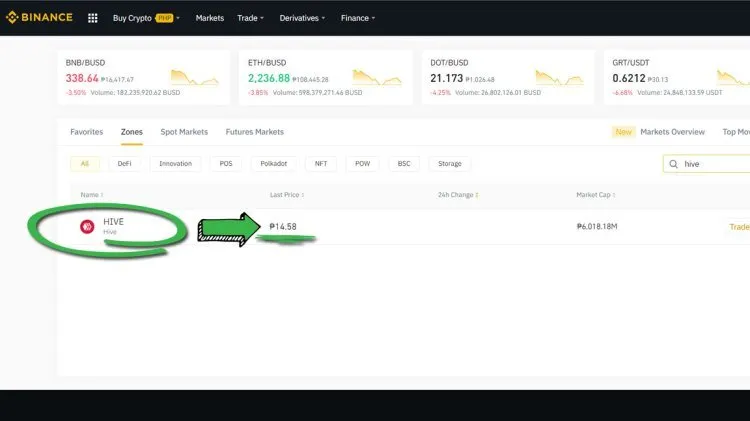Open the BNB/BUSD ticker card title

(x=85, y=63)
